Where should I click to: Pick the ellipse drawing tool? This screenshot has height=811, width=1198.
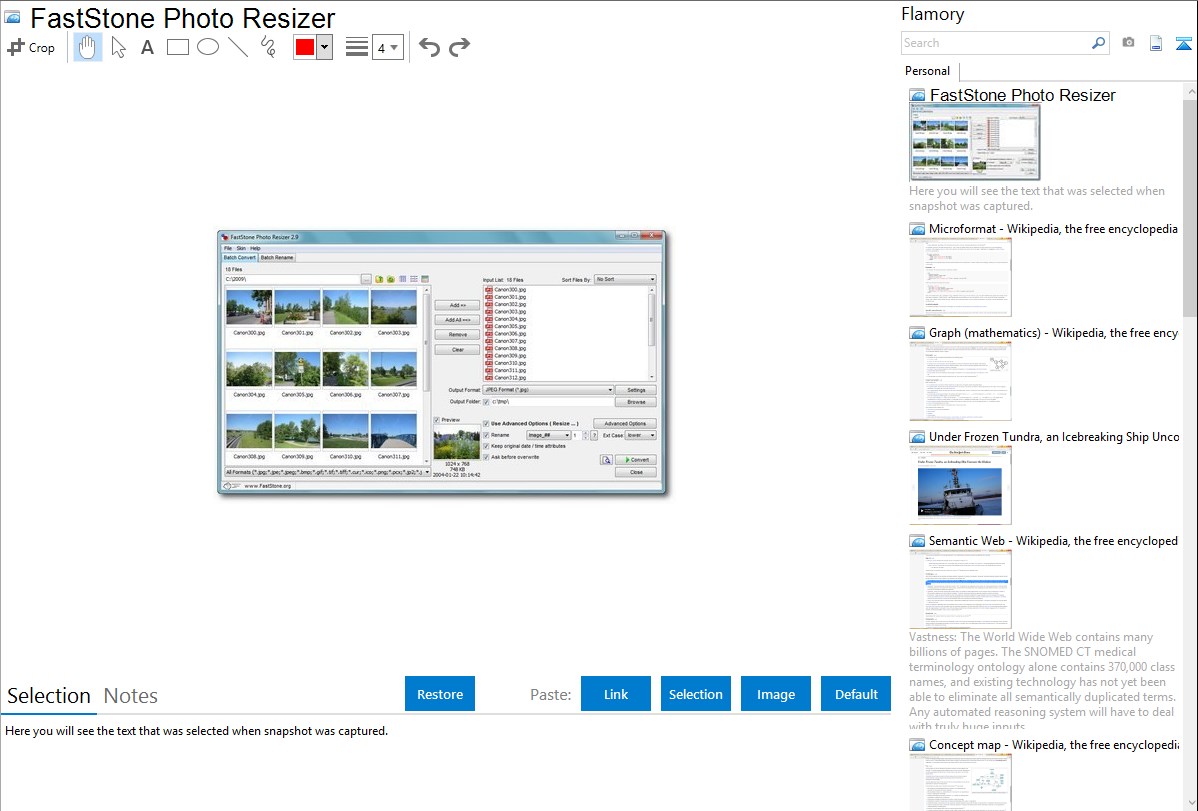click(208, 47)
